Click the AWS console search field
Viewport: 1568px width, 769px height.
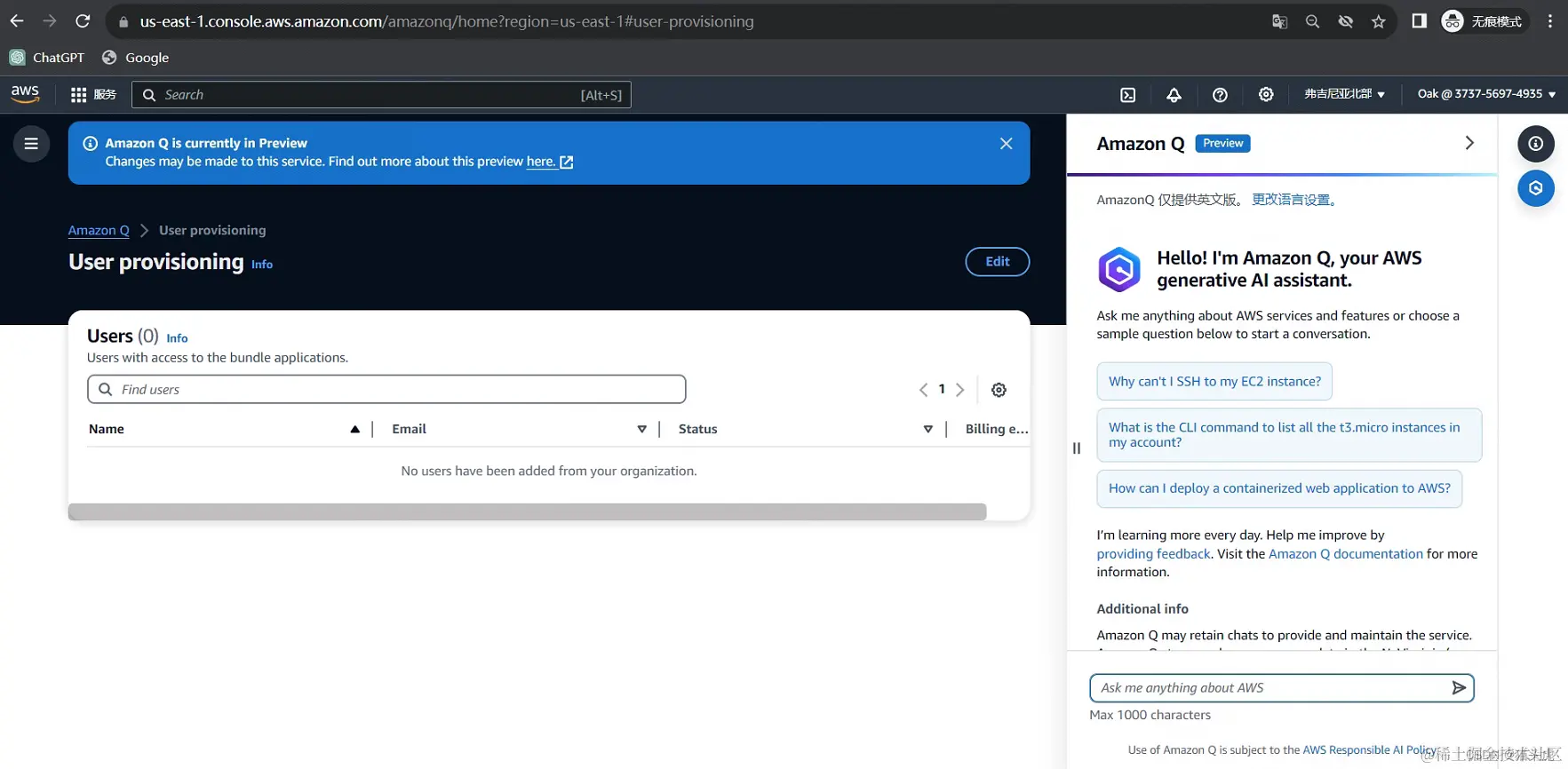[x=381, y=95]
